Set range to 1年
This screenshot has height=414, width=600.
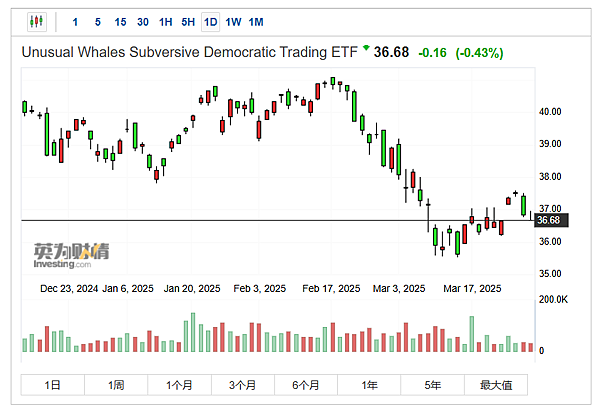pyautogui.click(x=369, y=385)
